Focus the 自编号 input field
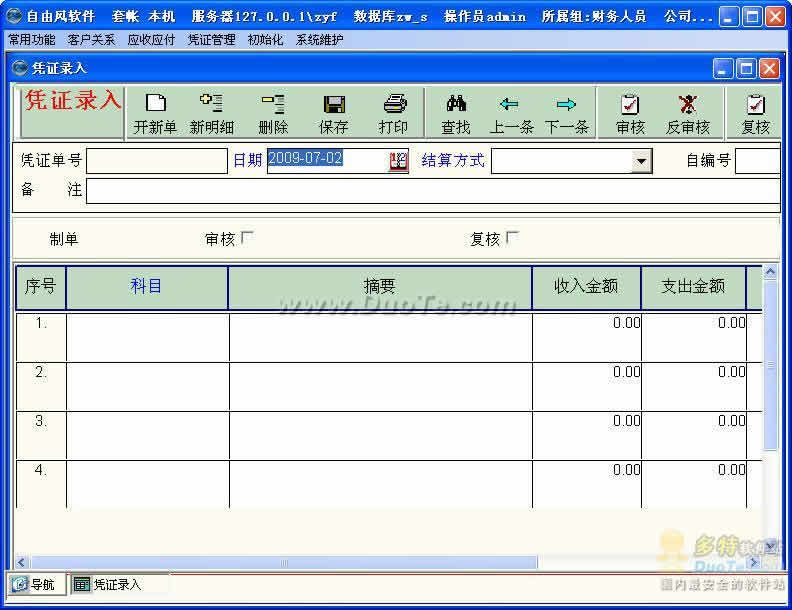Screen dimensions: 792x610 pyautogui.click(x=758, y=161)
